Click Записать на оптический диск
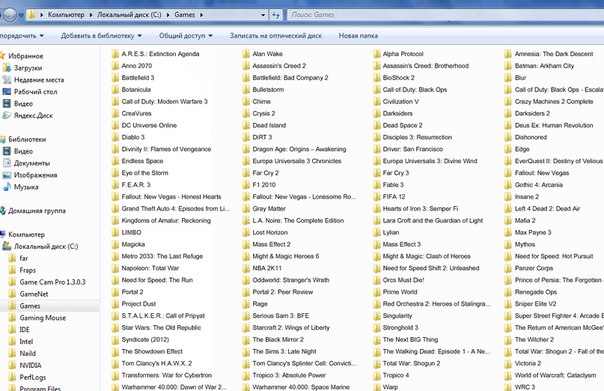 tap(276, 35)
